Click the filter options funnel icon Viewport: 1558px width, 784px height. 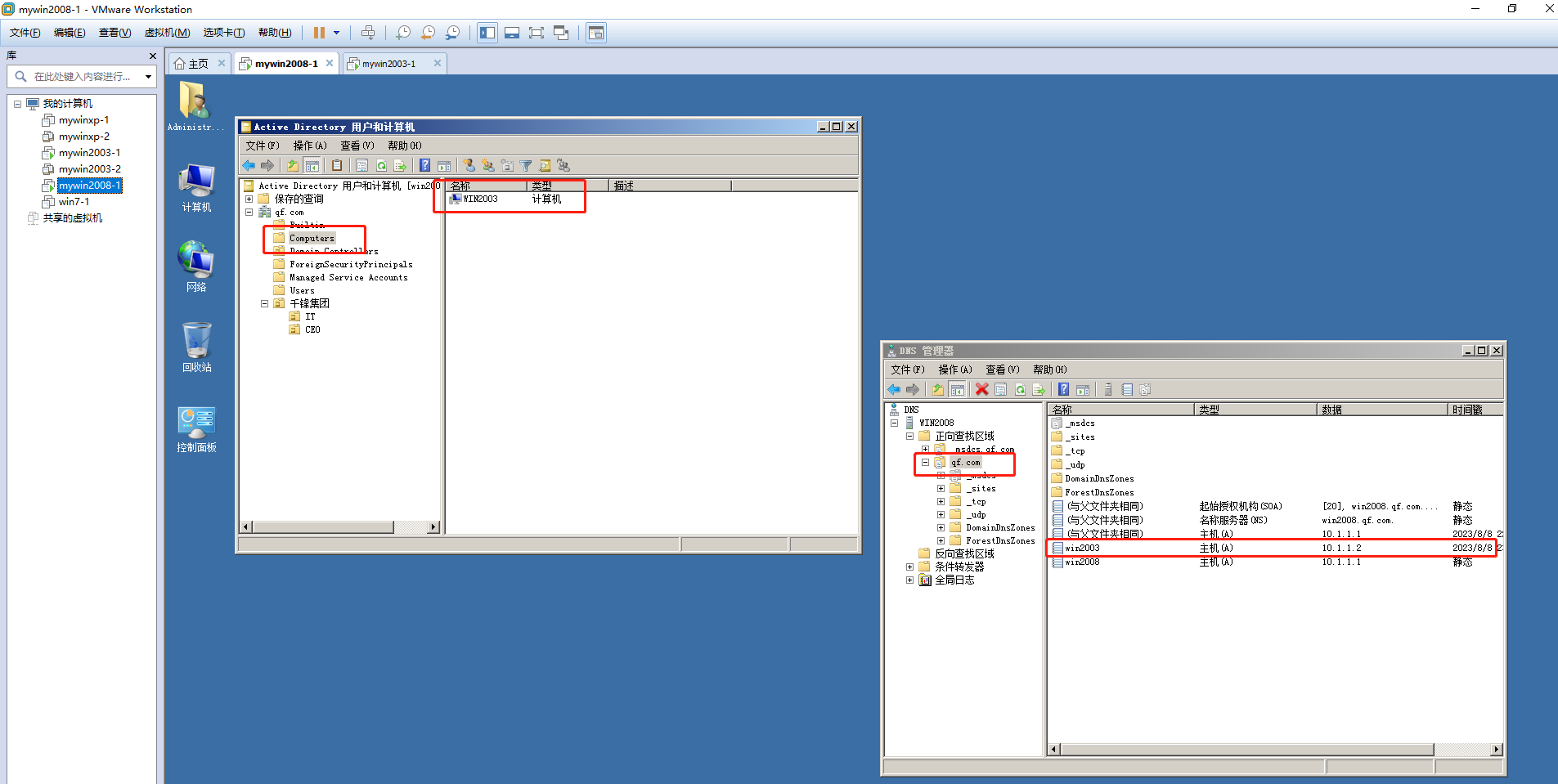526,165
